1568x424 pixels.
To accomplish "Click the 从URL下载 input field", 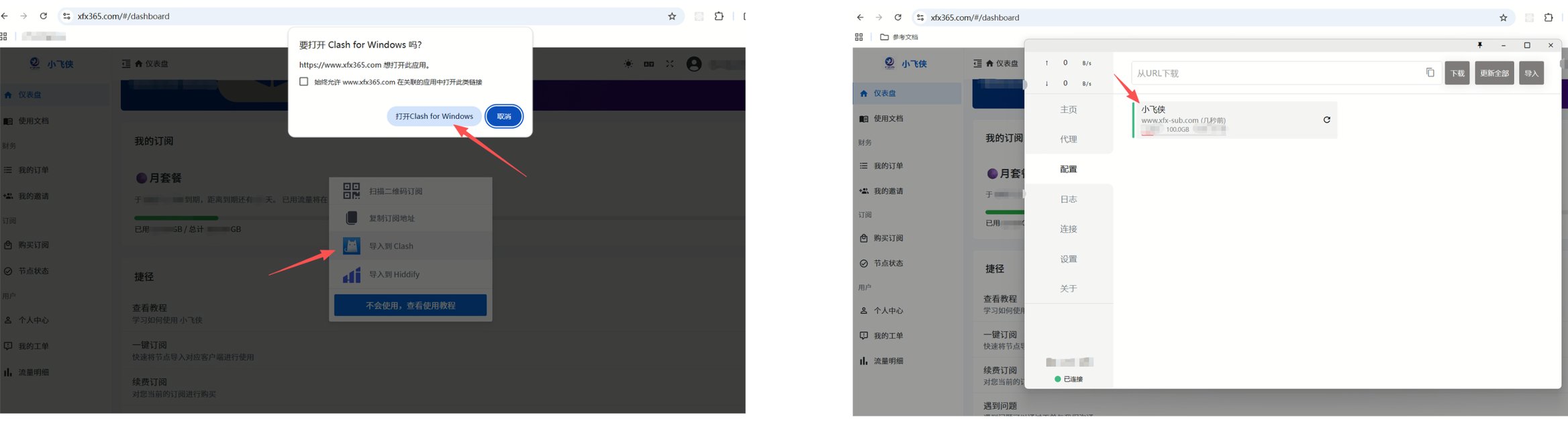I will pos(1275,73).
